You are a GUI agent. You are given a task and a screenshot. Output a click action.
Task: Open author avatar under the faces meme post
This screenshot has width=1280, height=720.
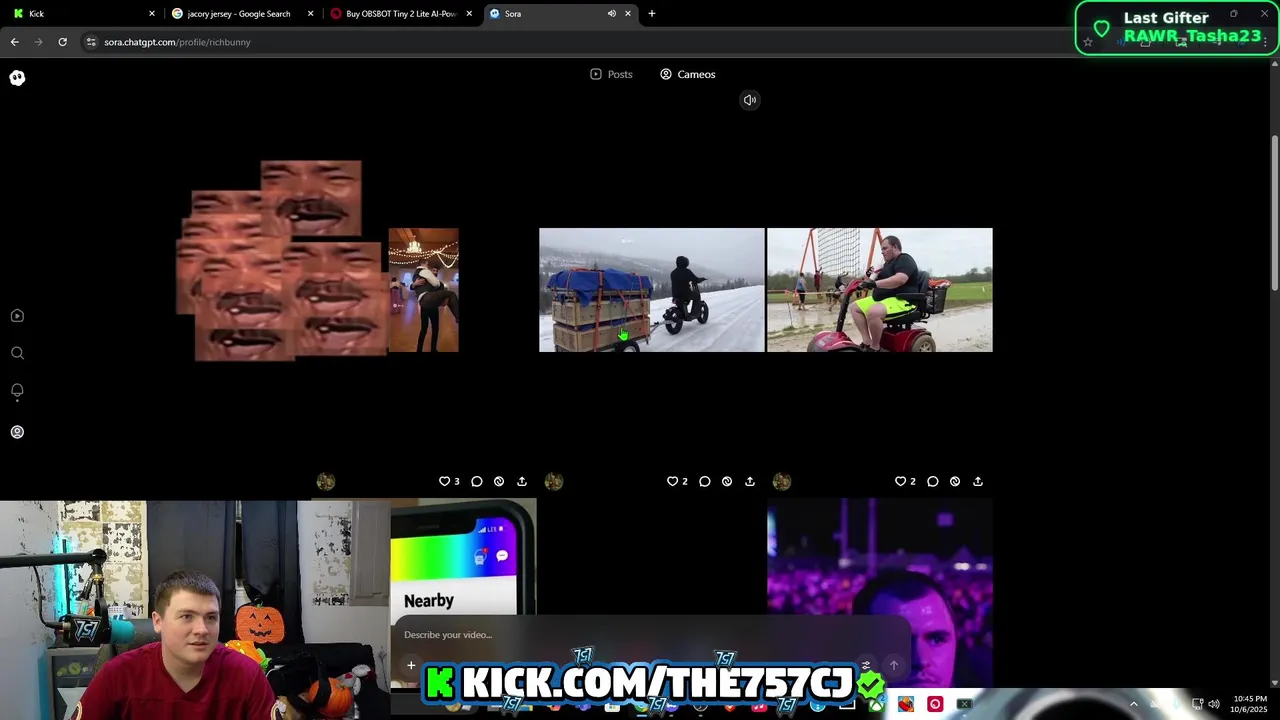coord(326,481)
